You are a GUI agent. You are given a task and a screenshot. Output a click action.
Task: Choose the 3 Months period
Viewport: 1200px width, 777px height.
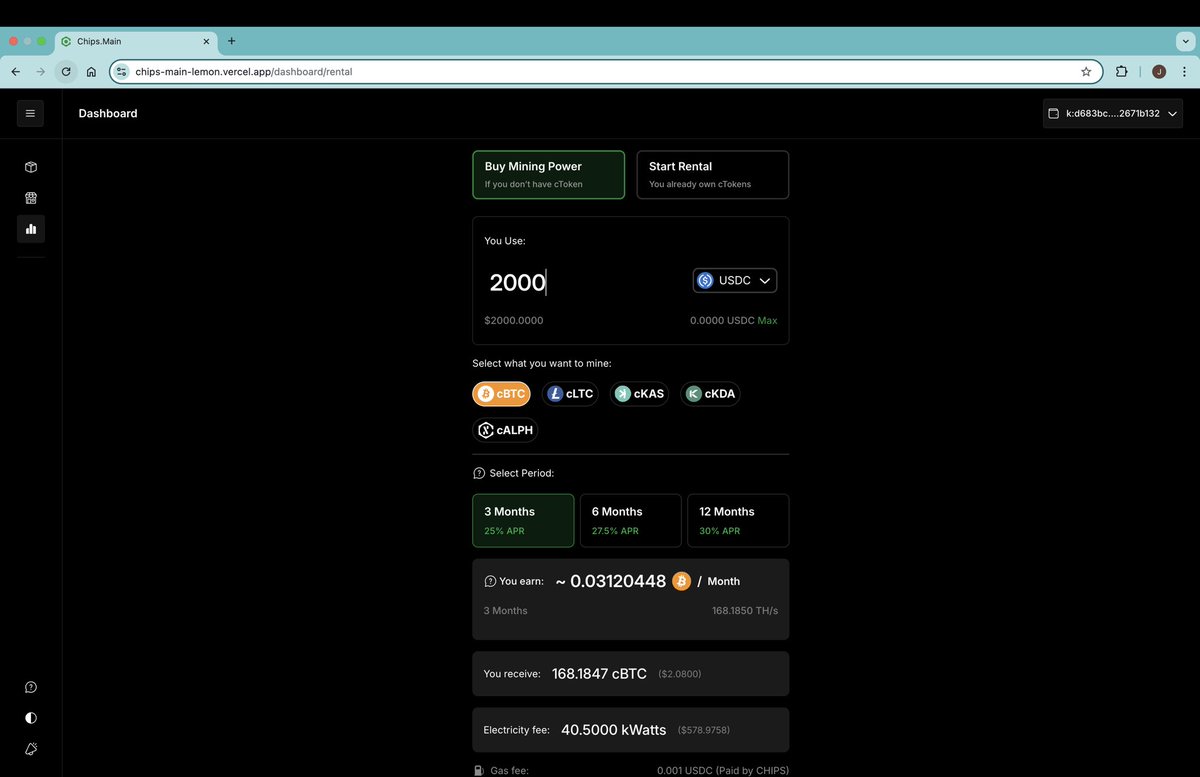tap(523, 520)
